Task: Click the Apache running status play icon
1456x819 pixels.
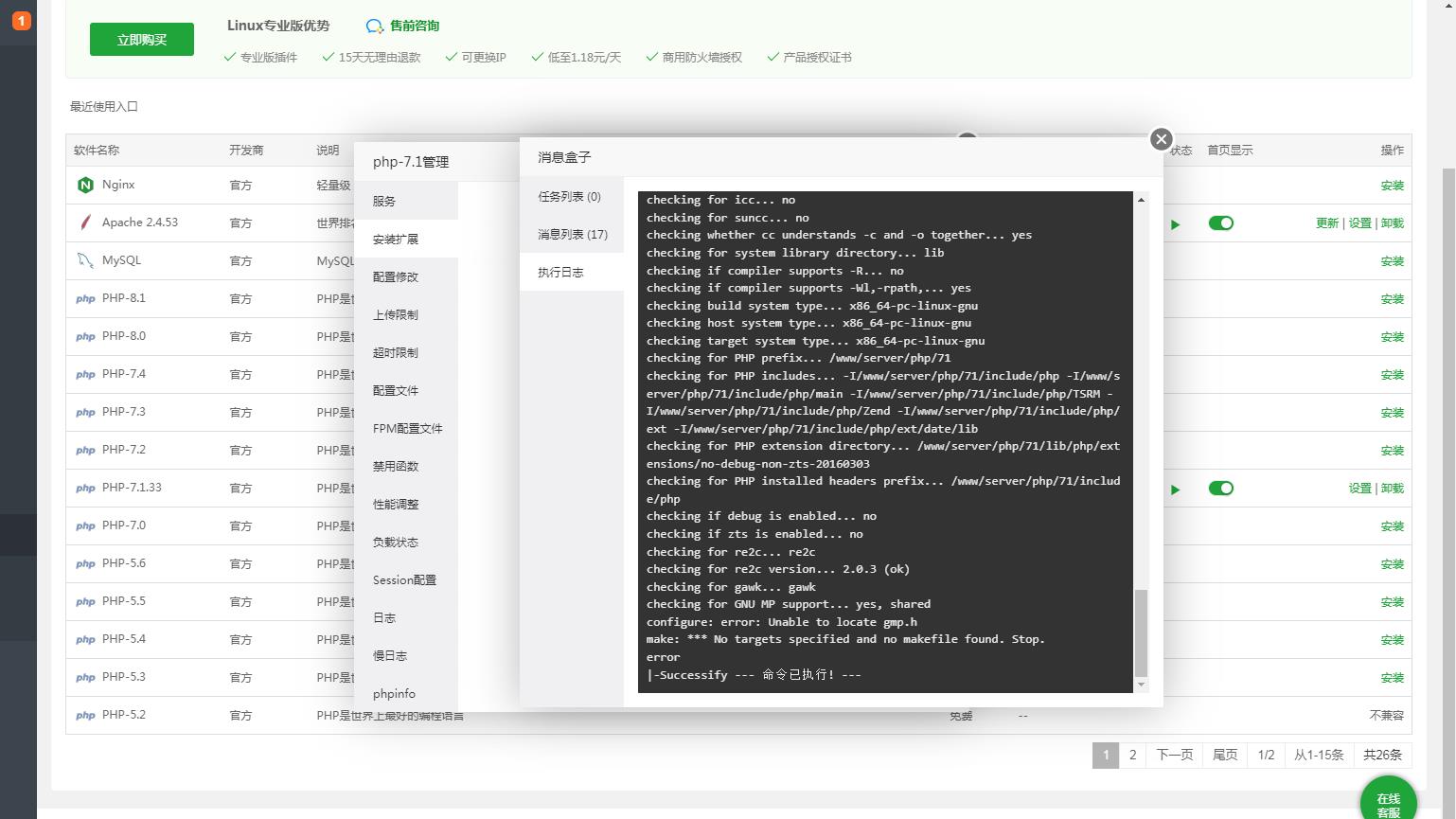Action: click(x=1175, y=224)
